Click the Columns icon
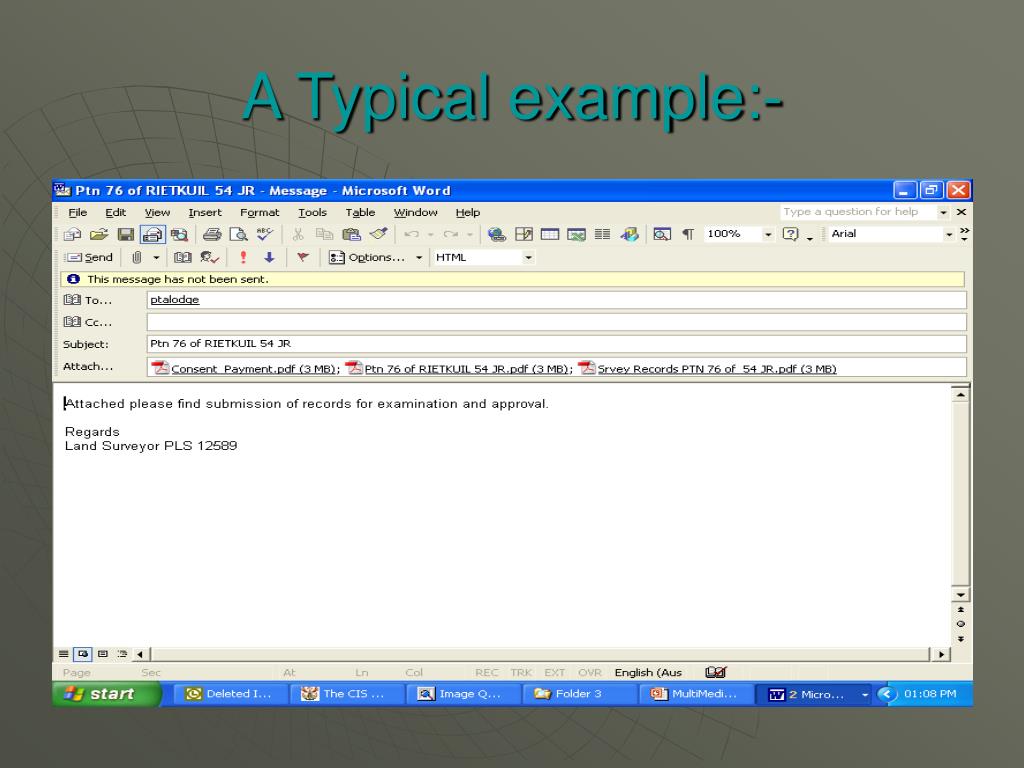1024x768 pixels. (602, 234)
